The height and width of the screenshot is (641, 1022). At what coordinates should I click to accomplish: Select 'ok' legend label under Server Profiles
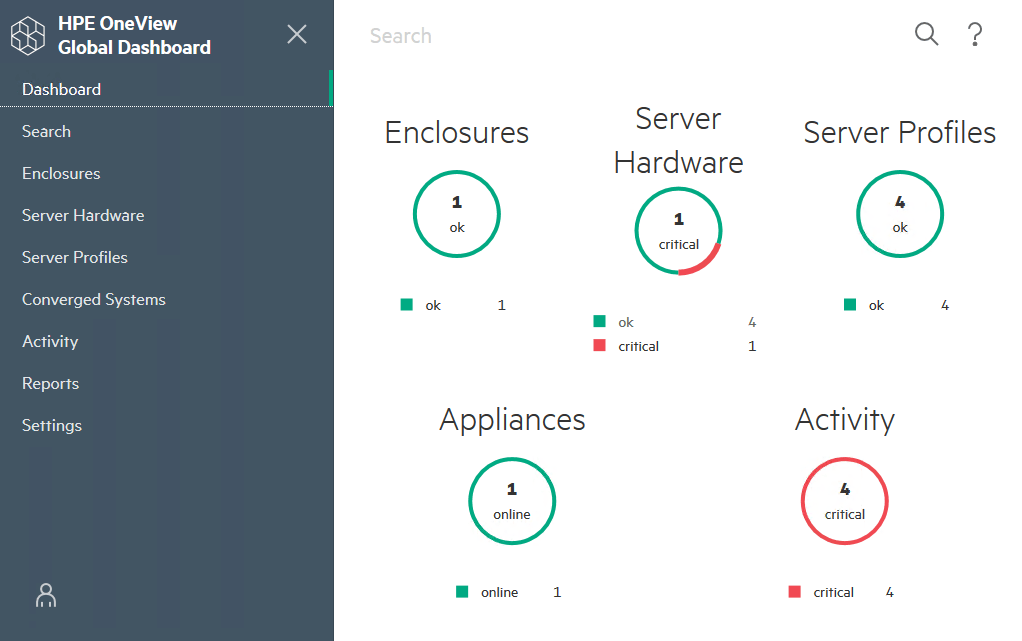tap(877, 305)
